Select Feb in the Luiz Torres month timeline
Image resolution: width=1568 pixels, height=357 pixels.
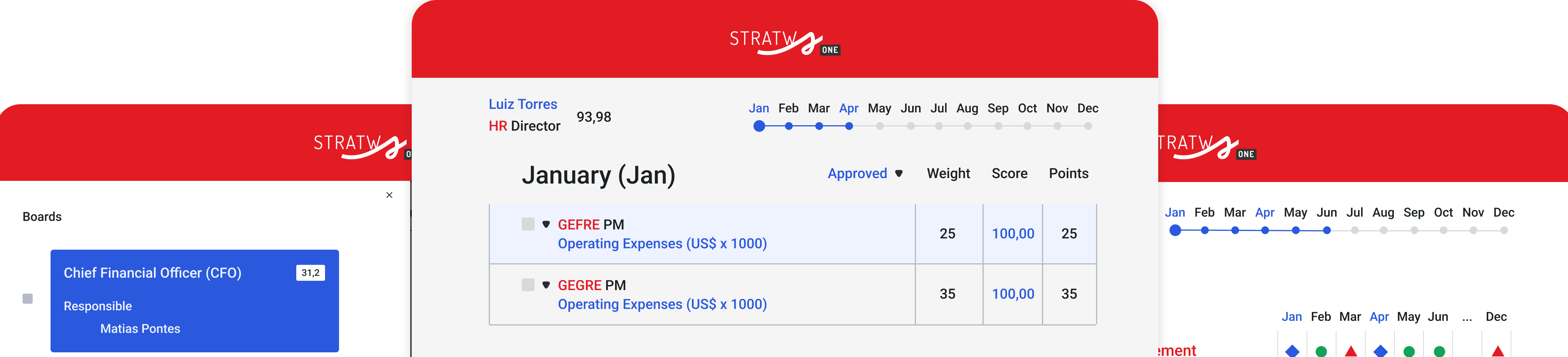pos(788,108)
